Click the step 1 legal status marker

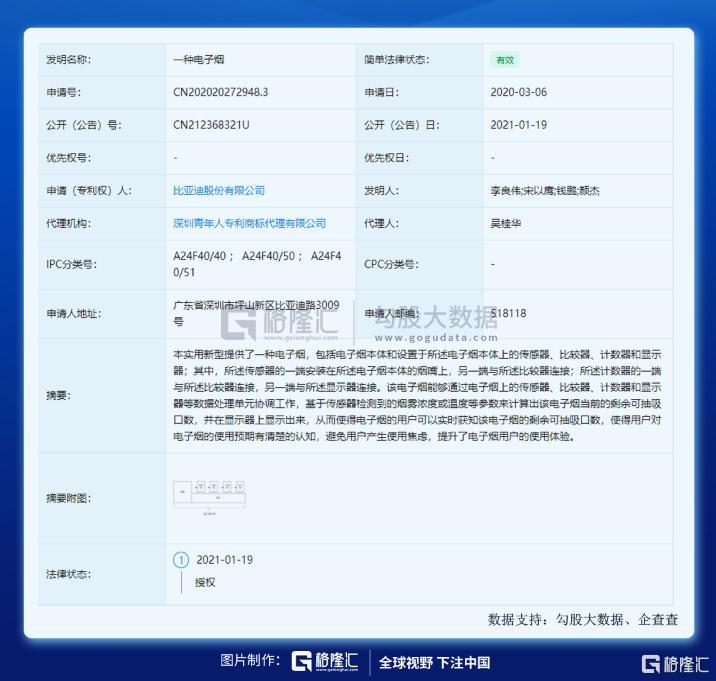pos(181,560)
